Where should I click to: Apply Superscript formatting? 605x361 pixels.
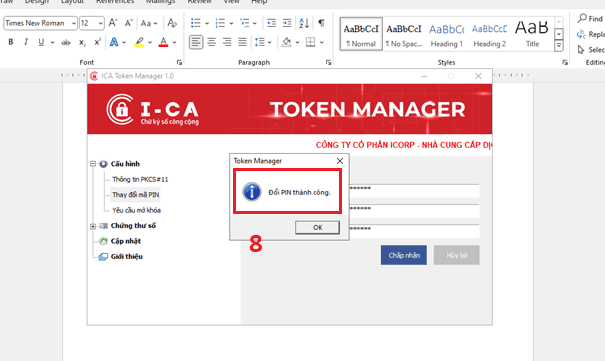pyautogui.click(x=98, y=42)
